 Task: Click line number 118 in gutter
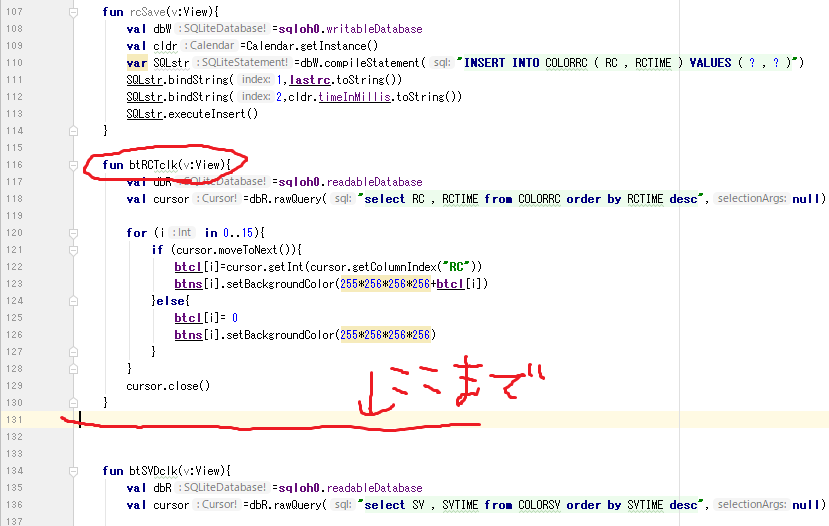point(14,199)
